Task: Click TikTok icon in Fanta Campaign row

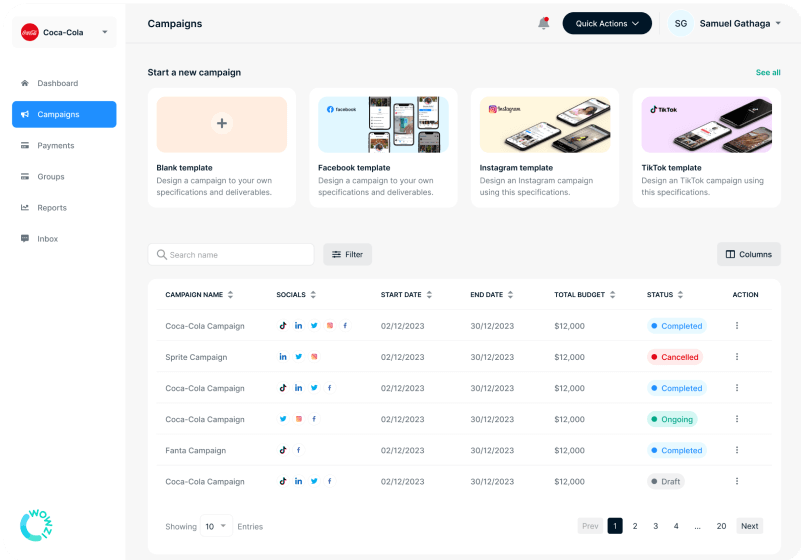Action: tap(283, 450)
